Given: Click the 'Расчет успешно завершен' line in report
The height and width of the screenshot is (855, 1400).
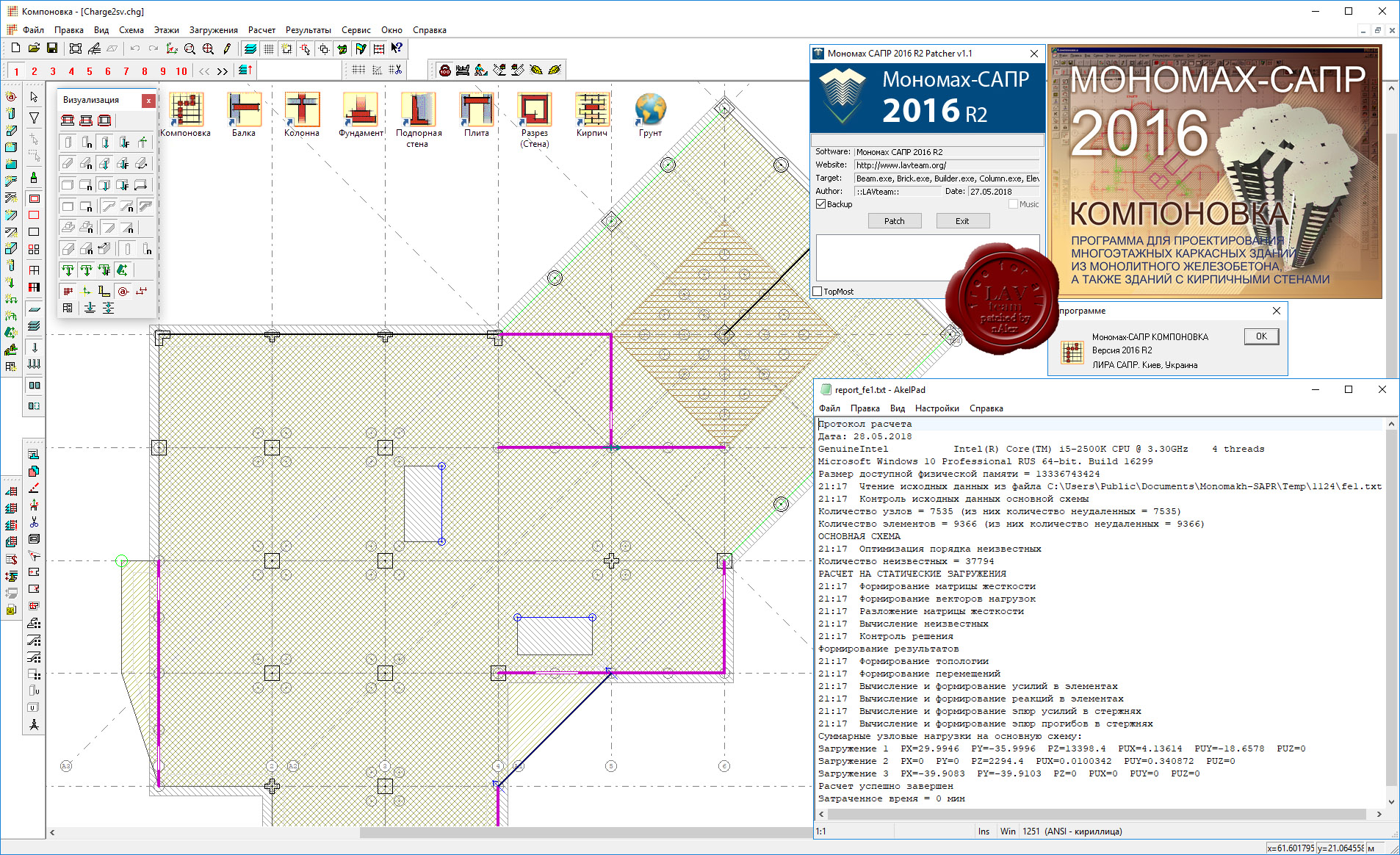Looking at the screenshot, I should pyautogui.click(x=886, y=786).
